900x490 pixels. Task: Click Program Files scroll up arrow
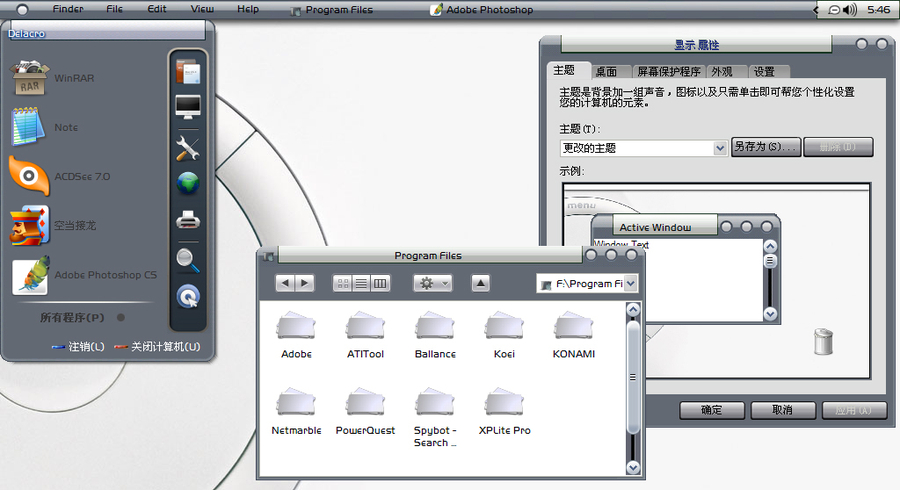[x=633, y=310]
